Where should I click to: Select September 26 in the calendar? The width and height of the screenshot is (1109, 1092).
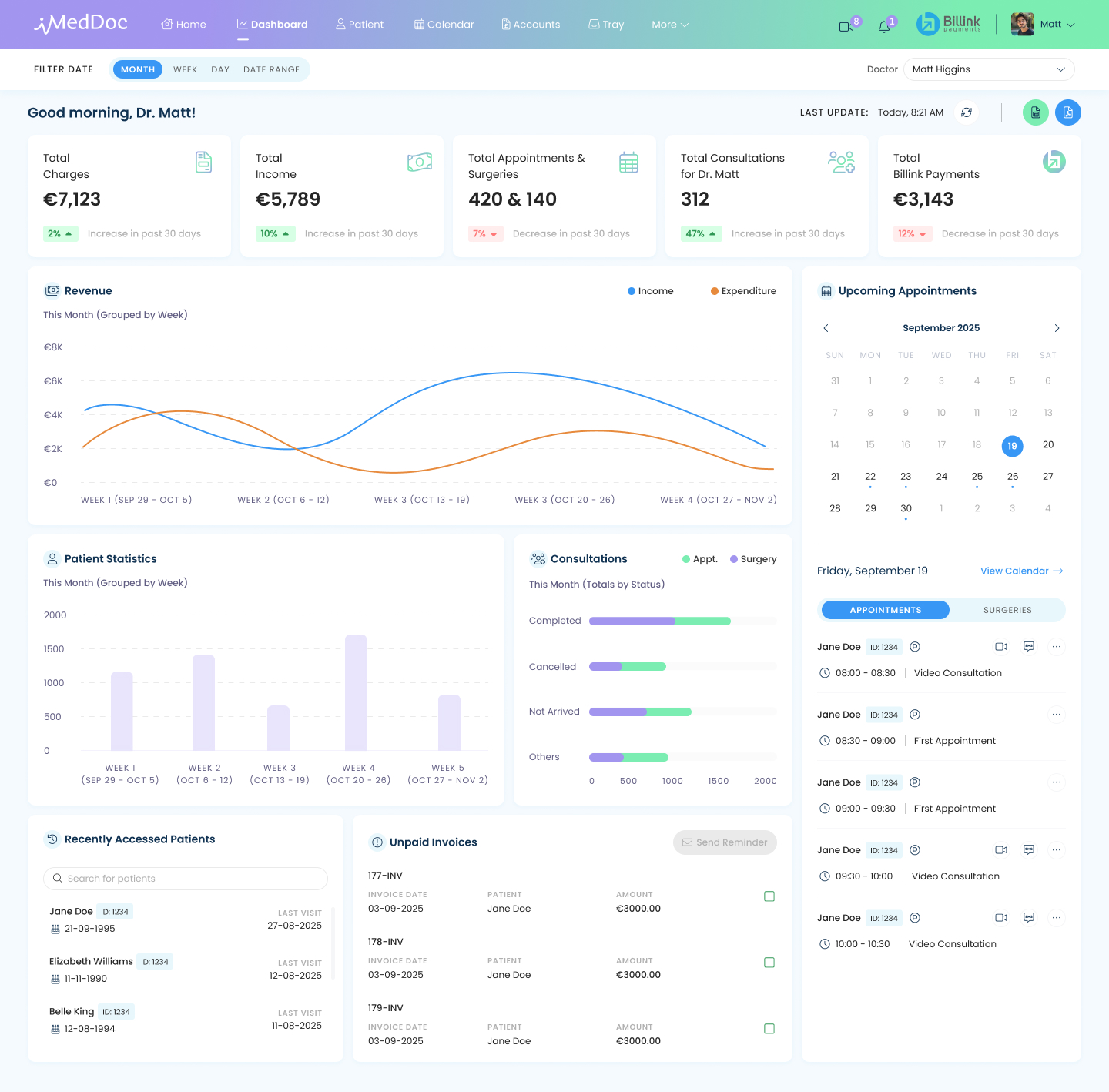[1012, 477]
